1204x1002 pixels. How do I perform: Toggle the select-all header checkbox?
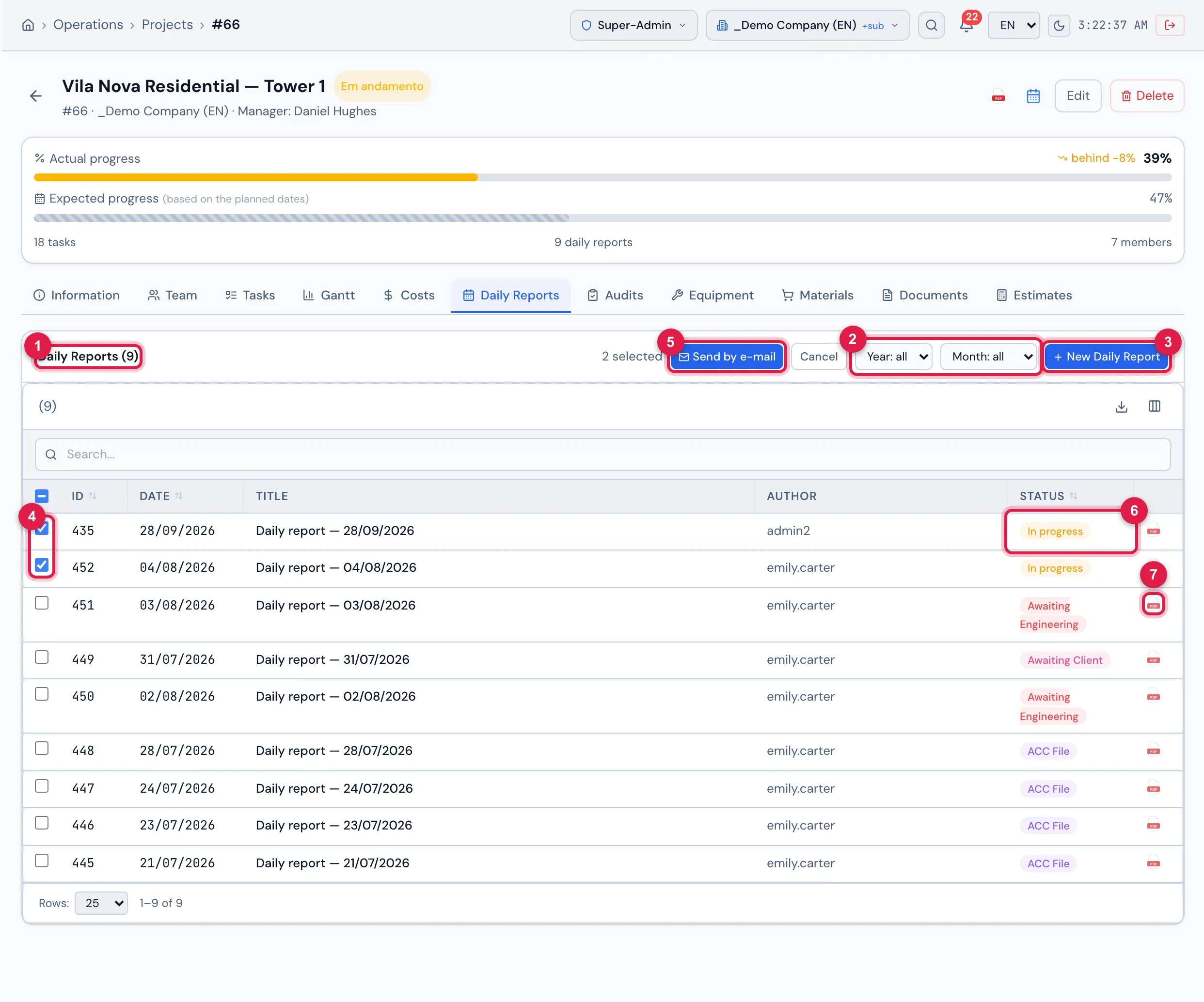click(x=41, y=496)
